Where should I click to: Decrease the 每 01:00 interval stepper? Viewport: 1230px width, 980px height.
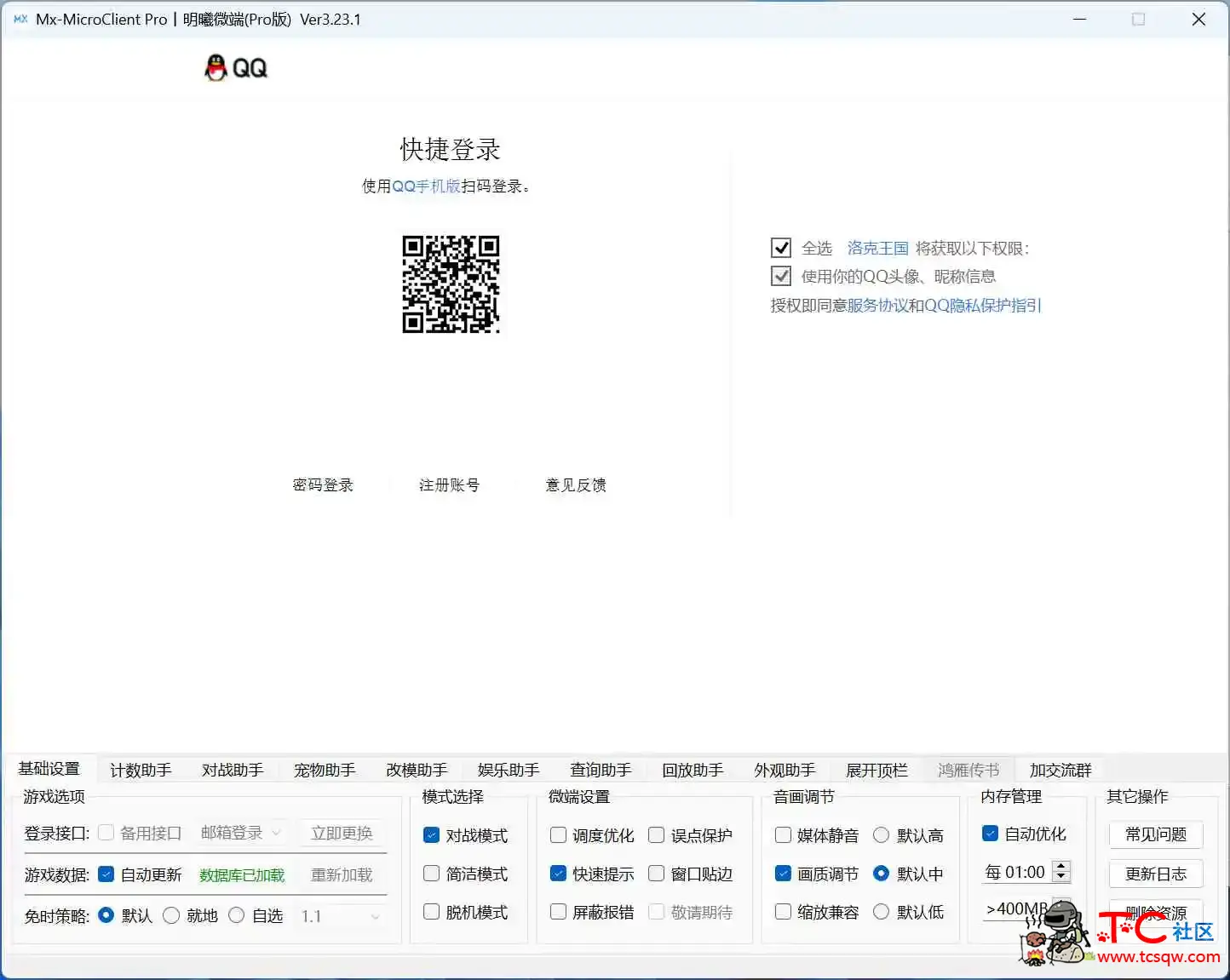pyautogui.click(x=1060, y=877)
